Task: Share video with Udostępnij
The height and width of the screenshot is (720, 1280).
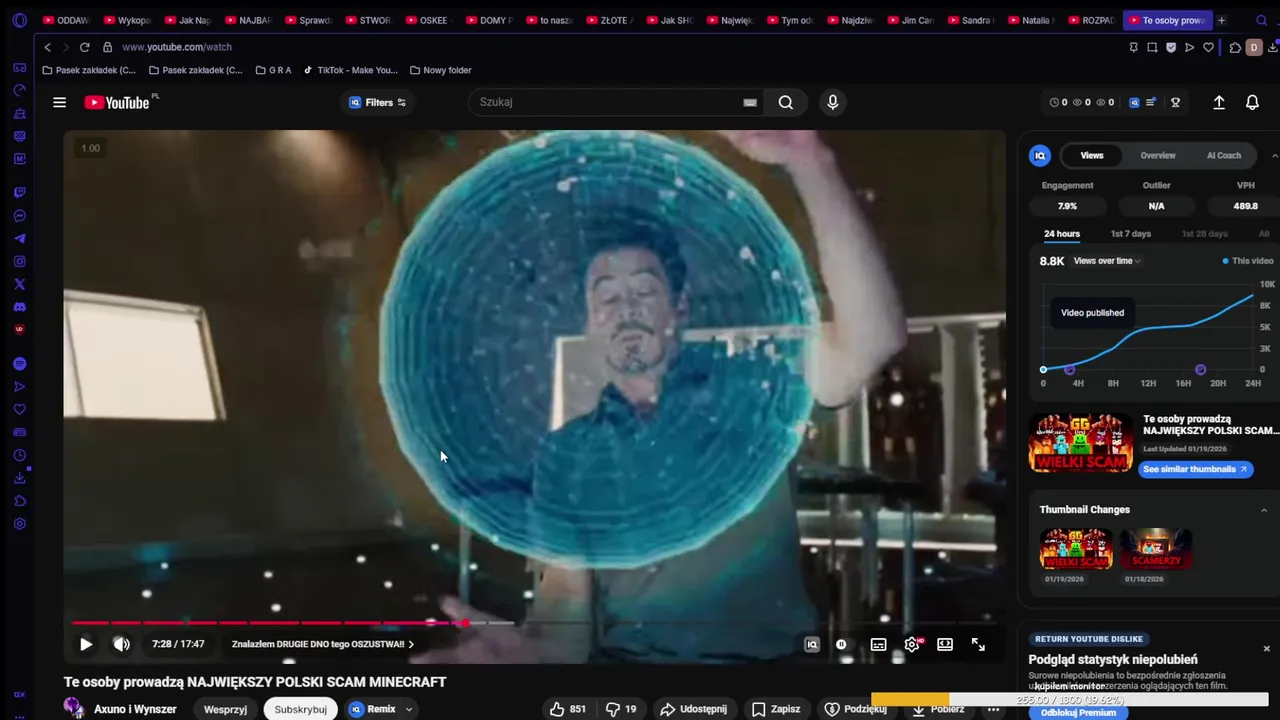Action: [x=693, y=709]
